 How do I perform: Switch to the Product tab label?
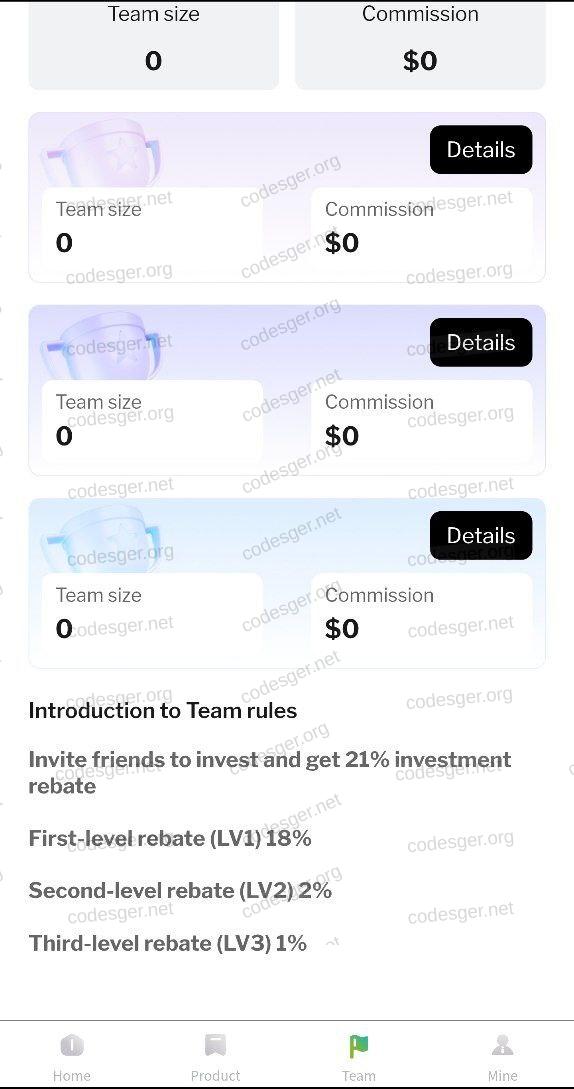click(x=215, y=1076)
